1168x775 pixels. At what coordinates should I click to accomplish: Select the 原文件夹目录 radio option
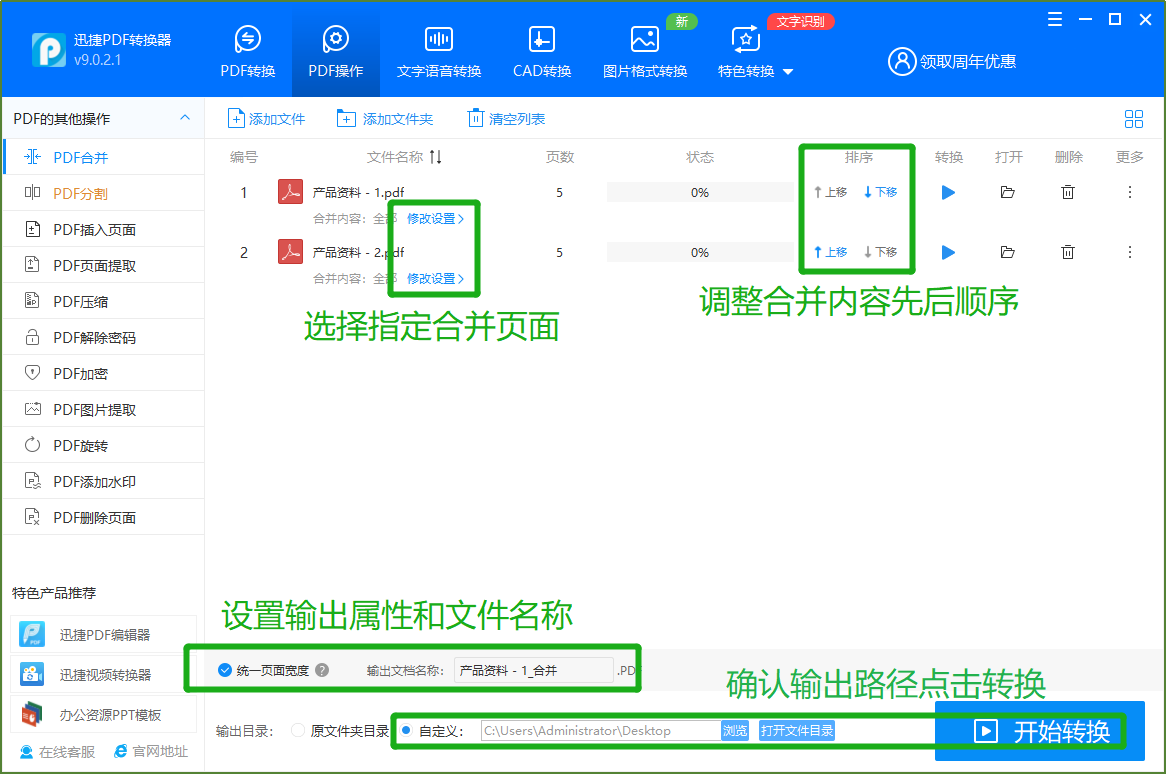pos(298,731)
